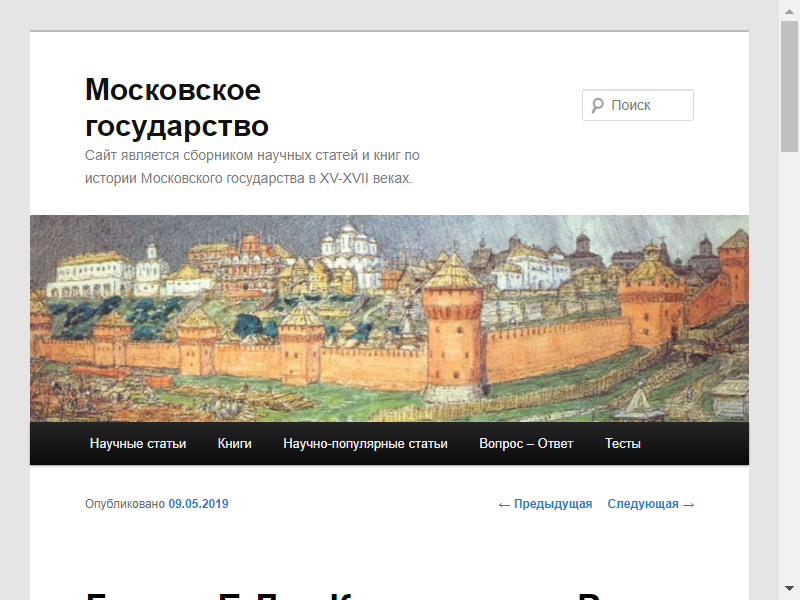The height and width of the screenshot is (600, 800).
Task: Open the 09.05.2019 publication date link
Action: click(198, 504)
